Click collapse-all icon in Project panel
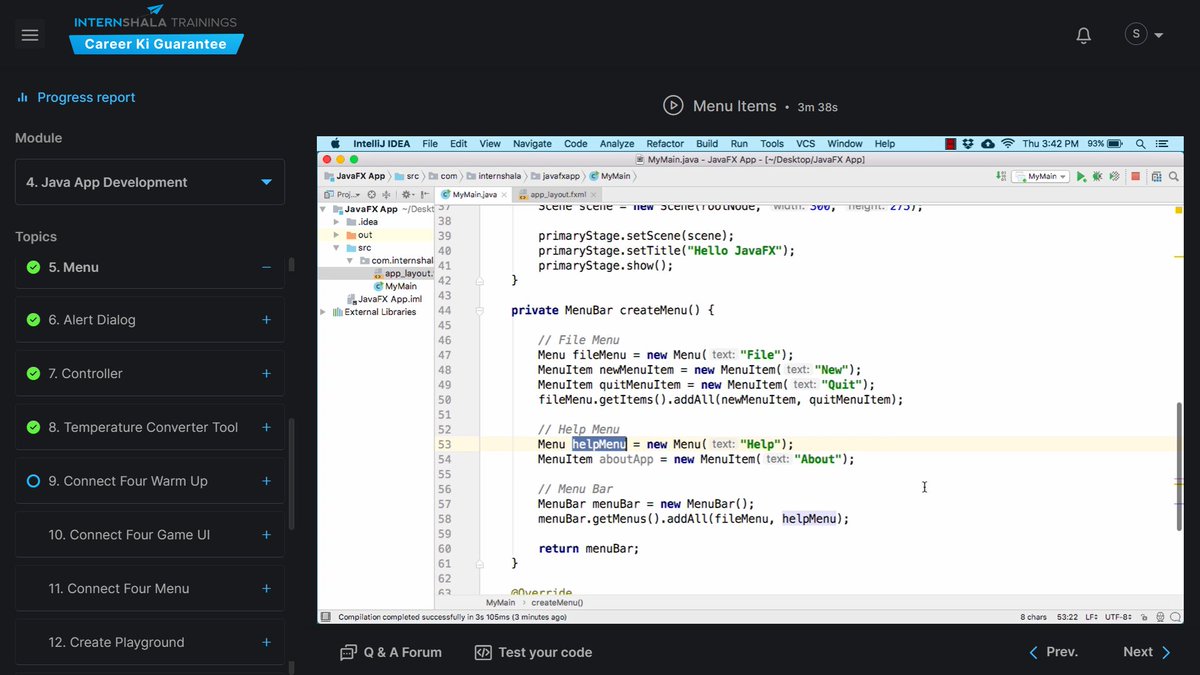Viewport: 1200px width, 675px height. [386, 195]
